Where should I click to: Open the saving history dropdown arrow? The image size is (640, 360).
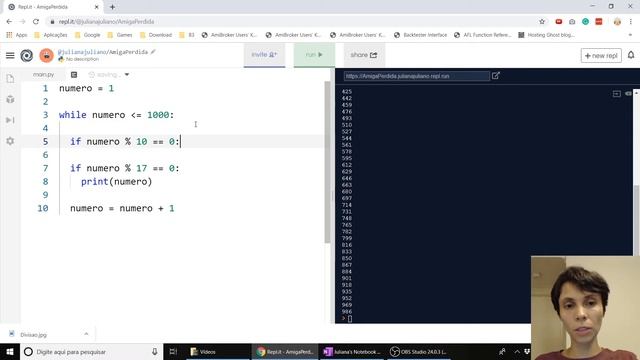pyautogui.click(x=127, y=75)
